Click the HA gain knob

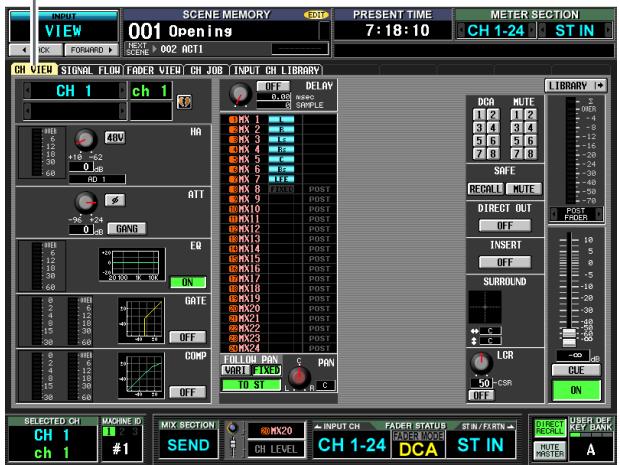pyautogui.click(x=86, y=140)
